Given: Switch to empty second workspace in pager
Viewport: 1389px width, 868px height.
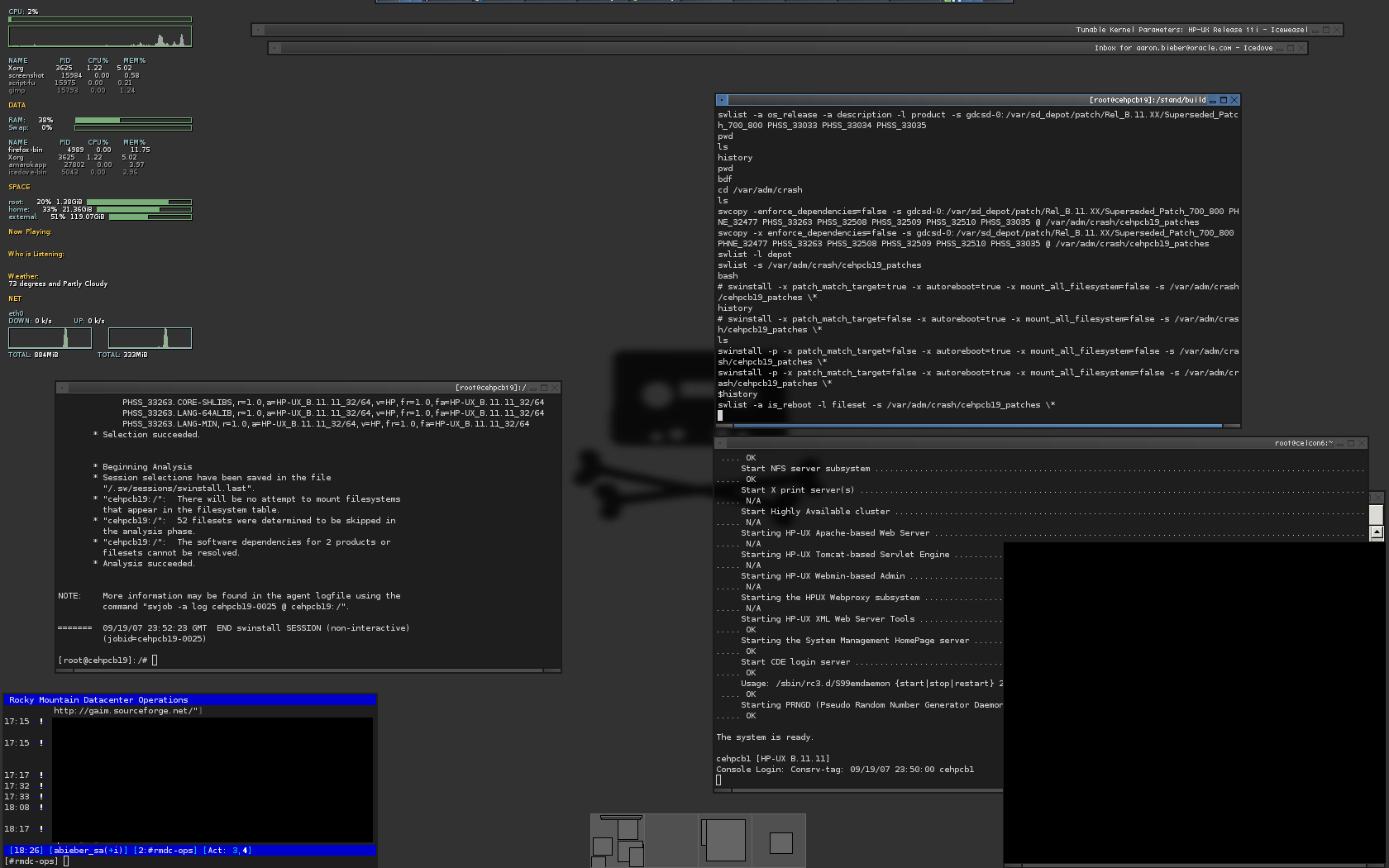Looking at the screenshot, I should coord(671,841).
